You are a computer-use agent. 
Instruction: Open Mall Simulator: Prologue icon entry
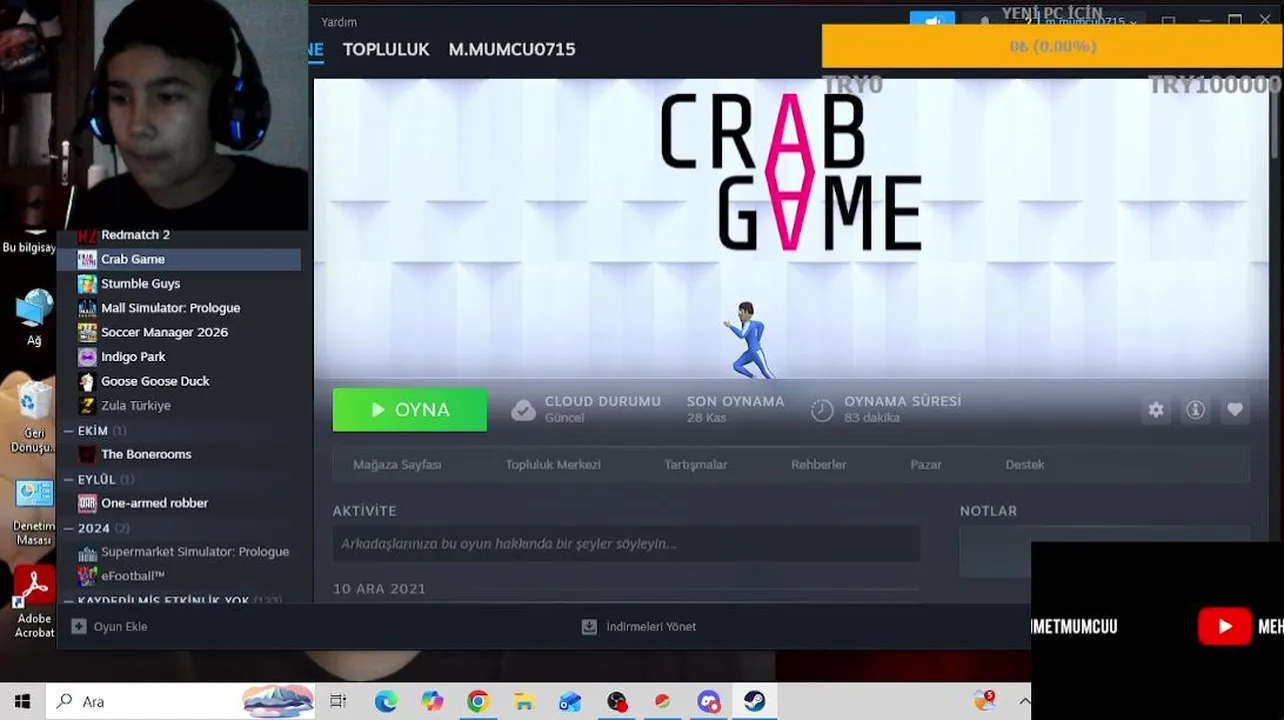click(x=87, y=308)
